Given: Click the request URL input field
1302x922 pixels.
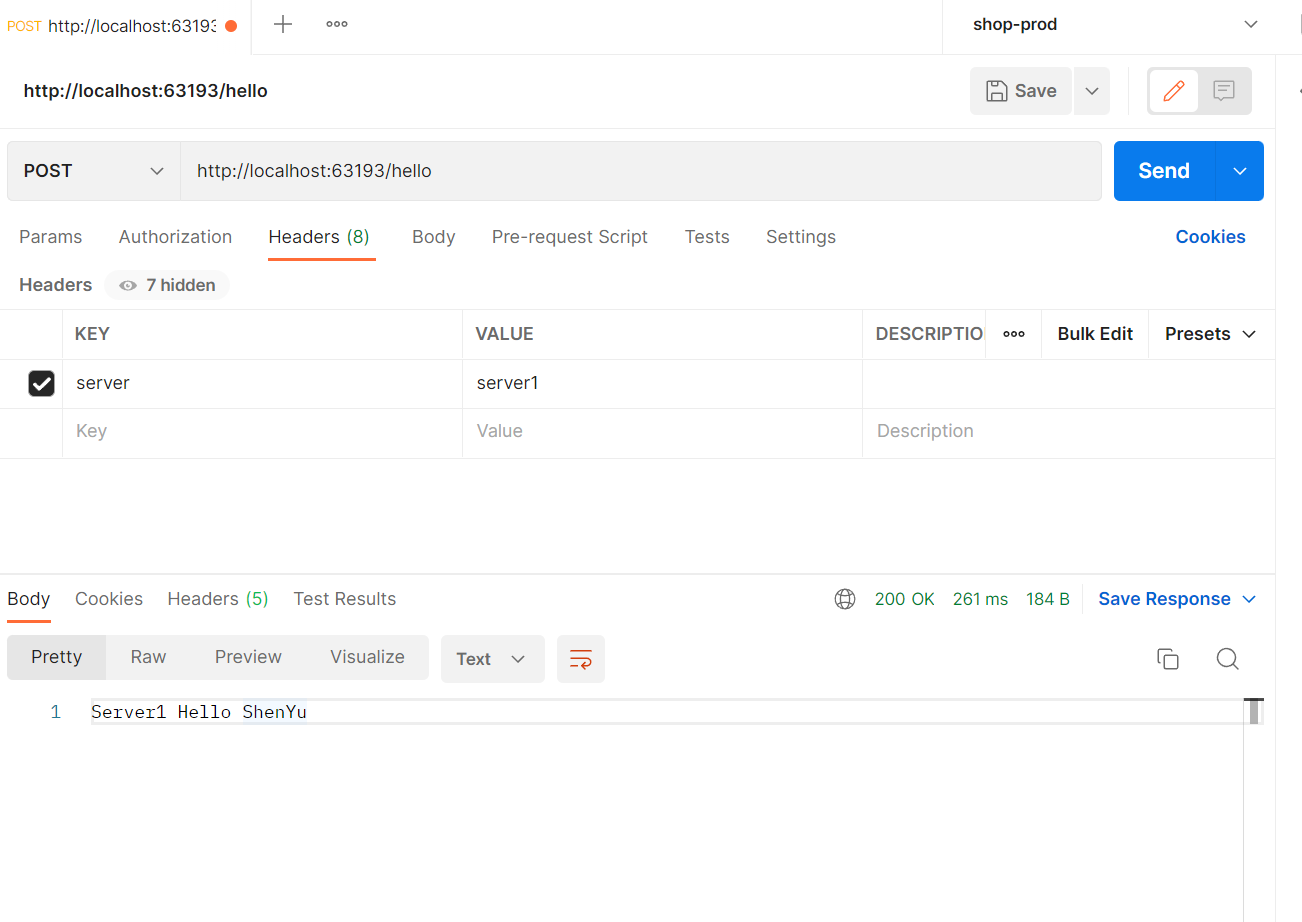Looking at the screenshot, I should point(640,171).
